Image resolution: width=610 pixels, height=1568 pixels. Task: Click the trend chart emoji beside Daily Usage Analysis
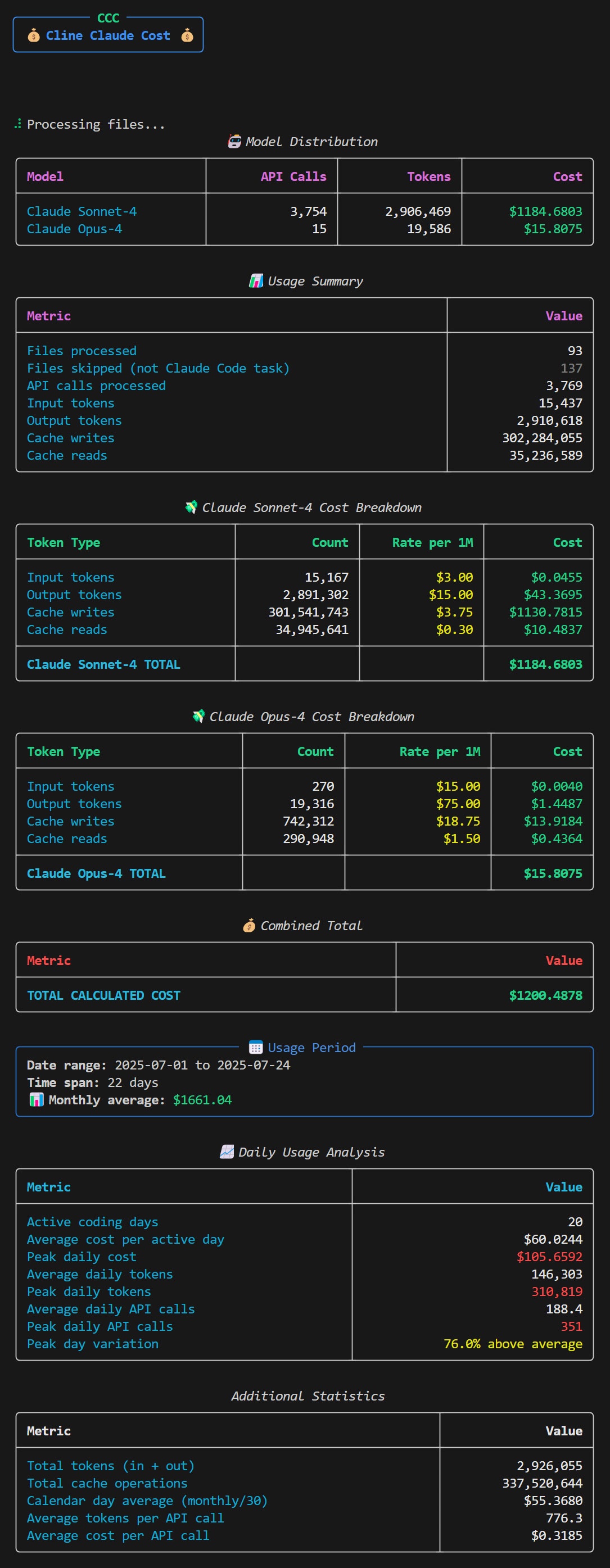(x=227, y=1152)
